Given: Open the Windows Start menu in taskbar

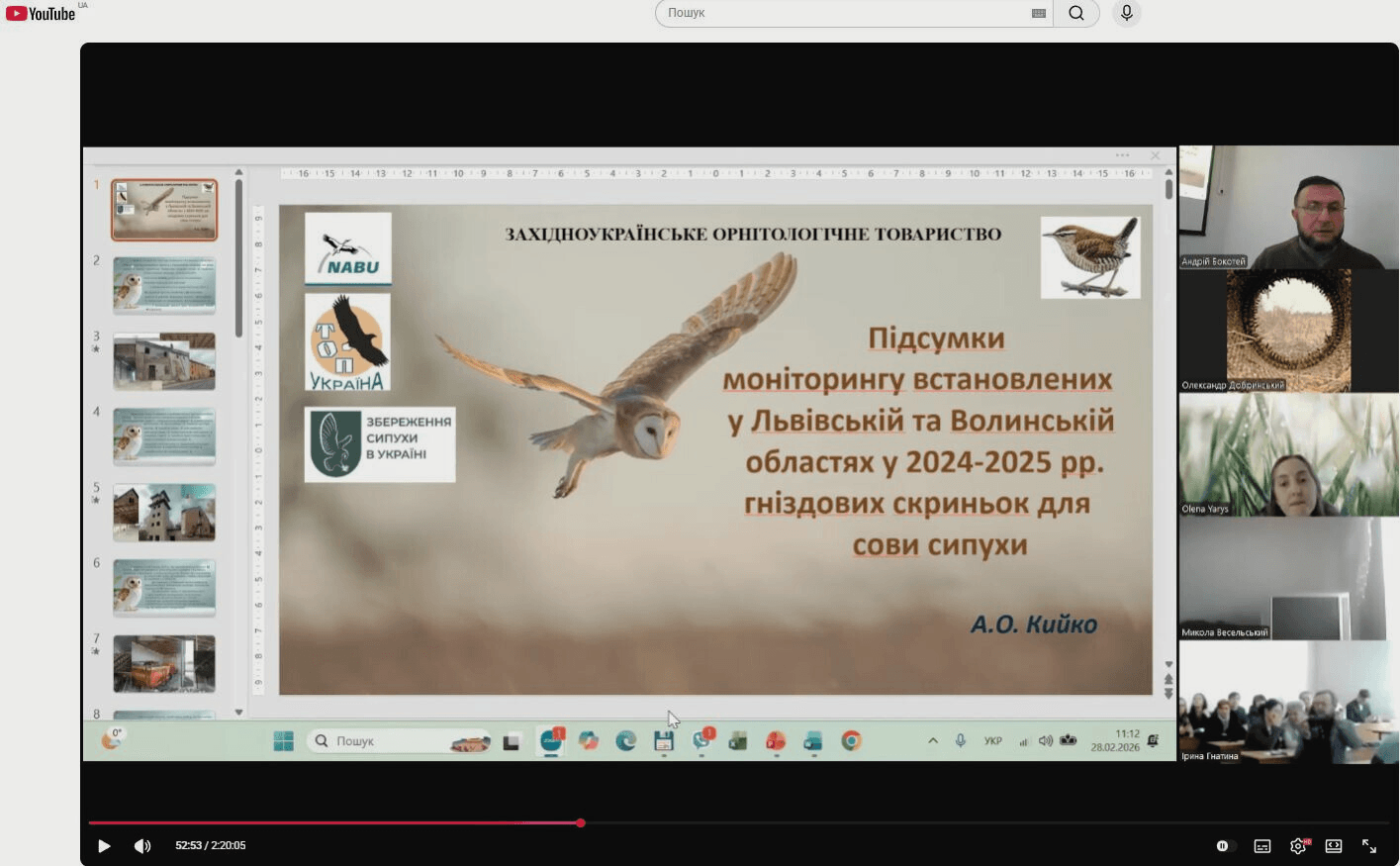Looking at the screenshot, I should (x=284, y=741).
